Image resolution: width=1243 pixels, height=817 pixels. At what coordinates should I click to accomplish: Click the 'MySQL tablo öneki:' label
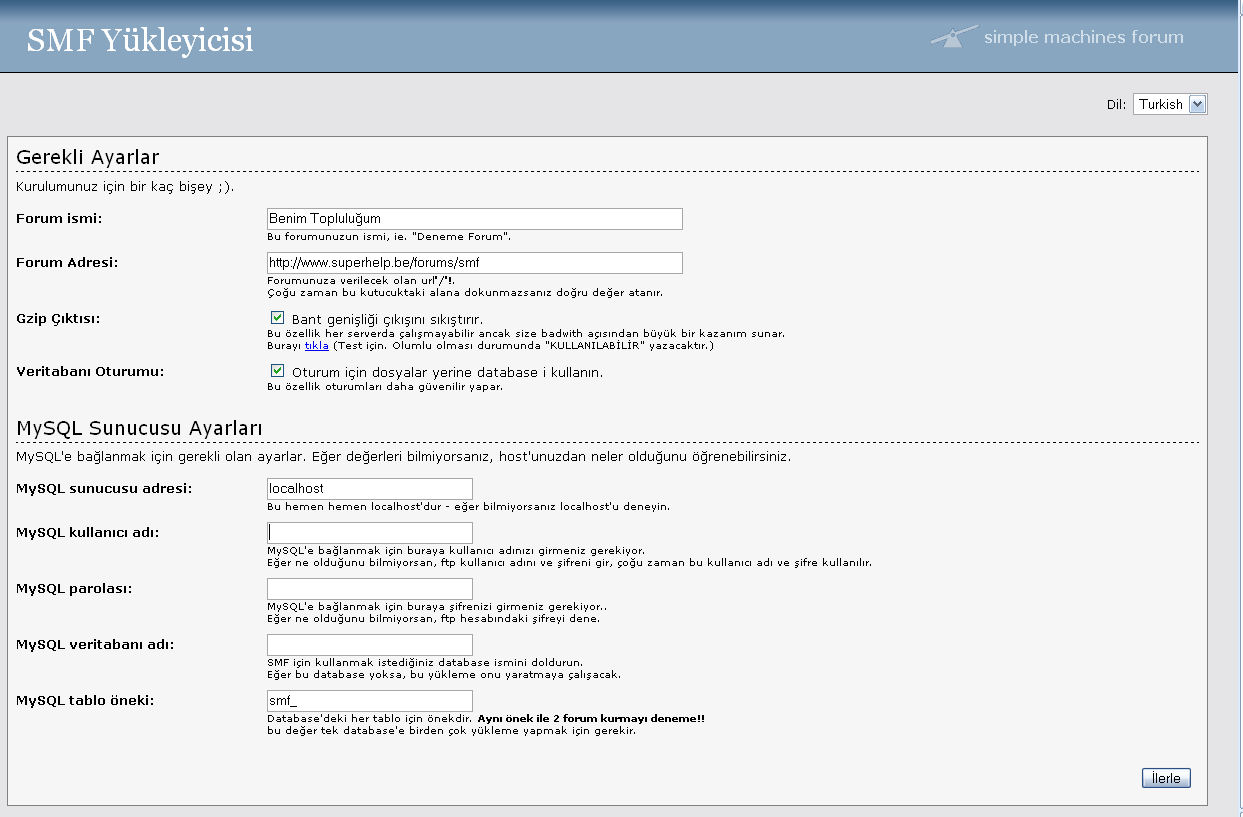coord(85,700)
